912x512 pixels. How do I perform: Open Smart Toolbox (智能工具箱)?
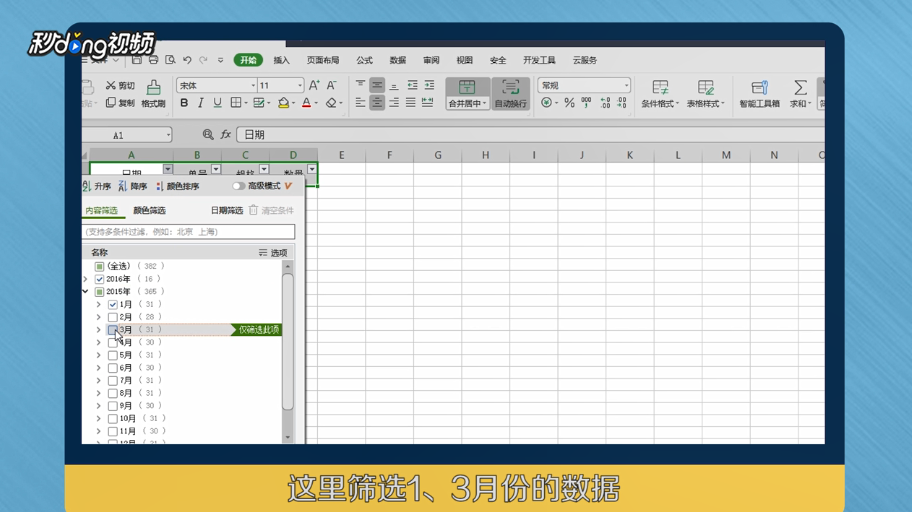coord(760,94)
